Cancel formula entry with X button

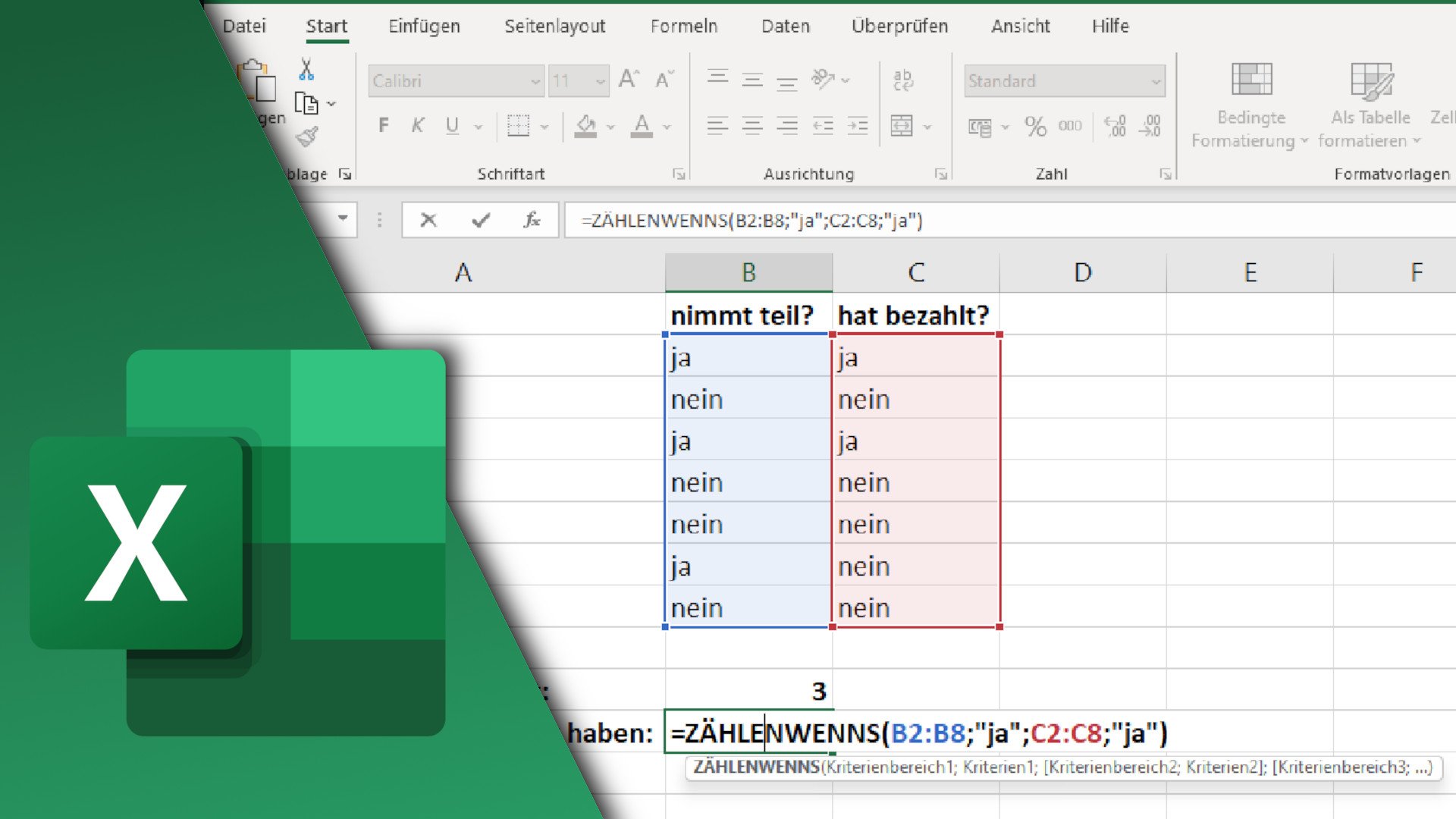428,221
